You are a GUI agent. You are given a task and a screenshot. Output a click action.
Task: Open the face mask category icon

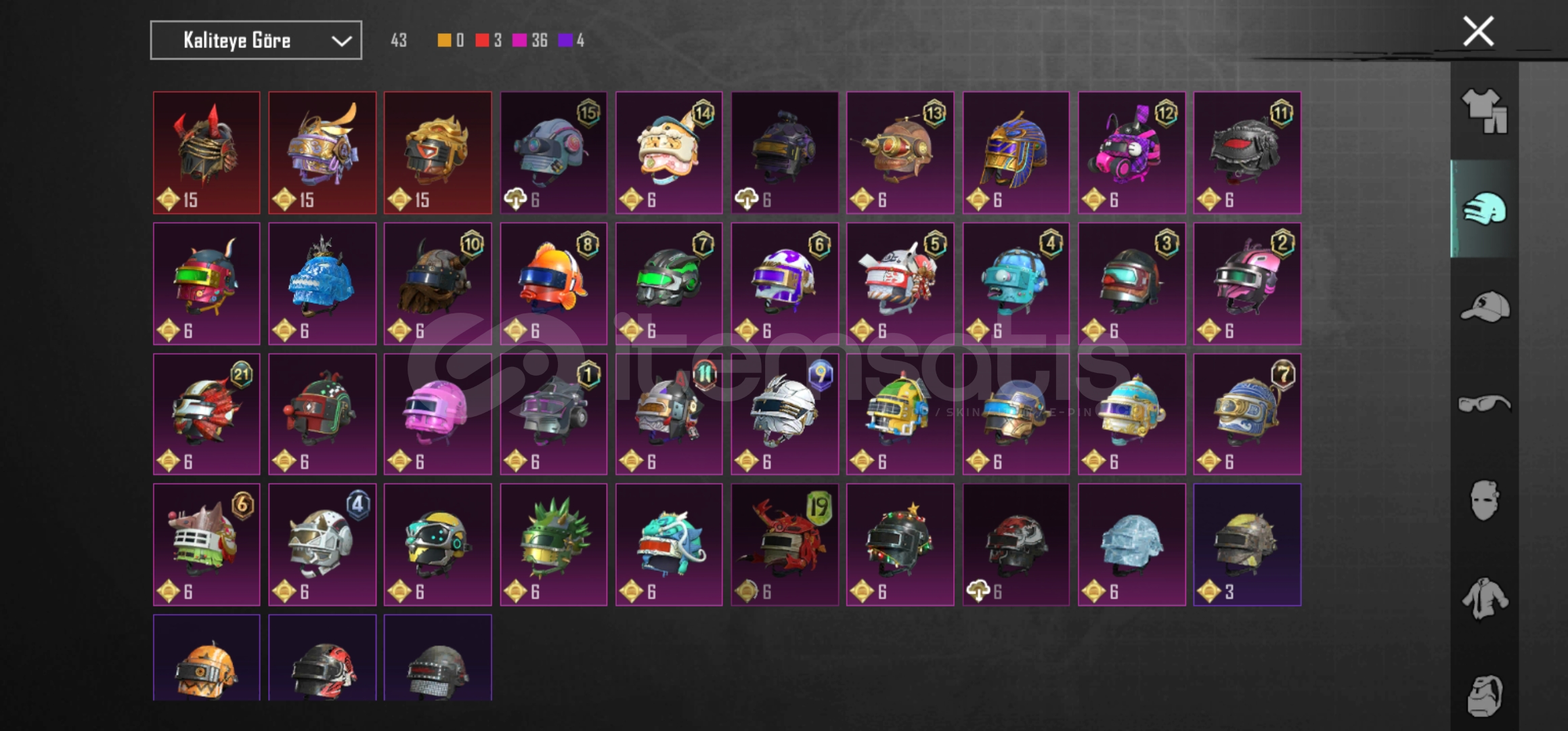pos(1484,500)
